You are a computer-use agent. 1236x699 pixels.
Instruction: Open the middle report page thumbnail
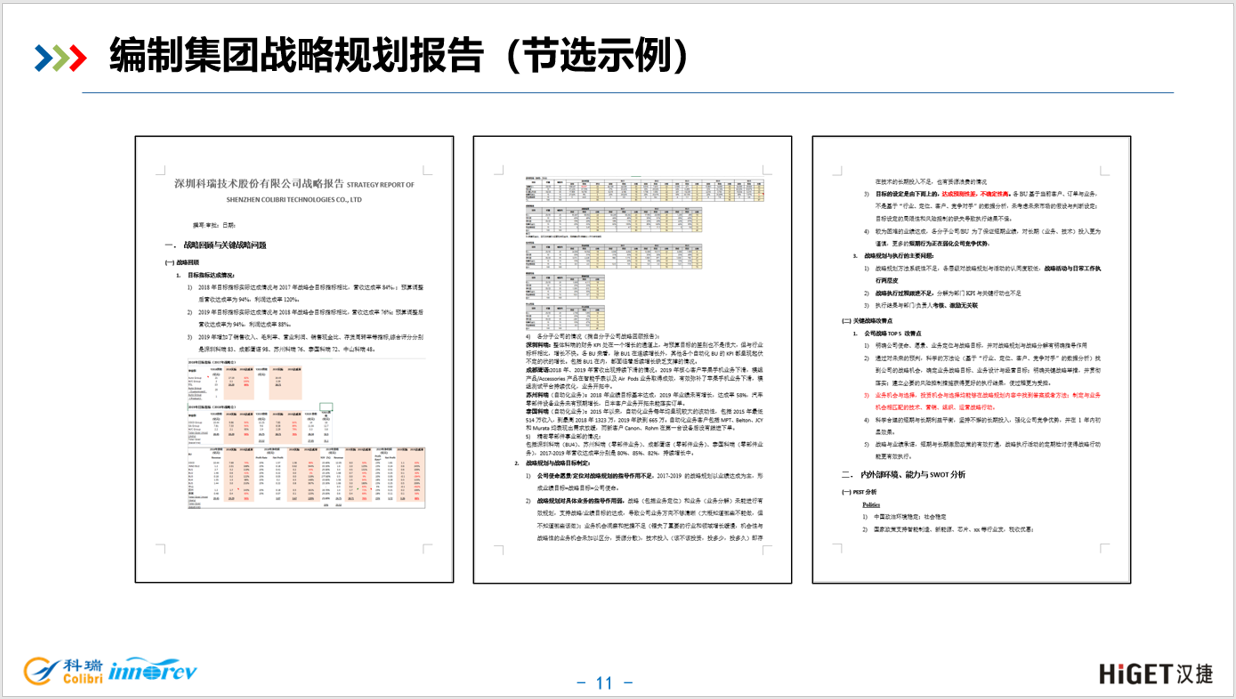pos(632,358)
